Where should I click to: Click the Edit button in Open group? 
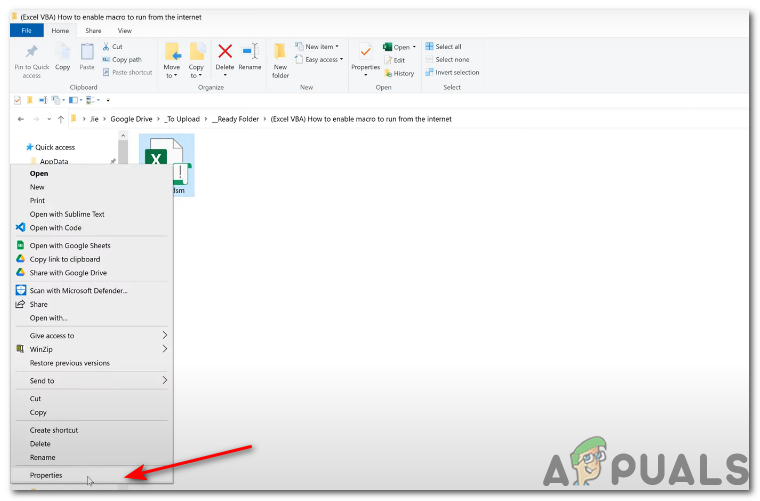click(395, 60)
